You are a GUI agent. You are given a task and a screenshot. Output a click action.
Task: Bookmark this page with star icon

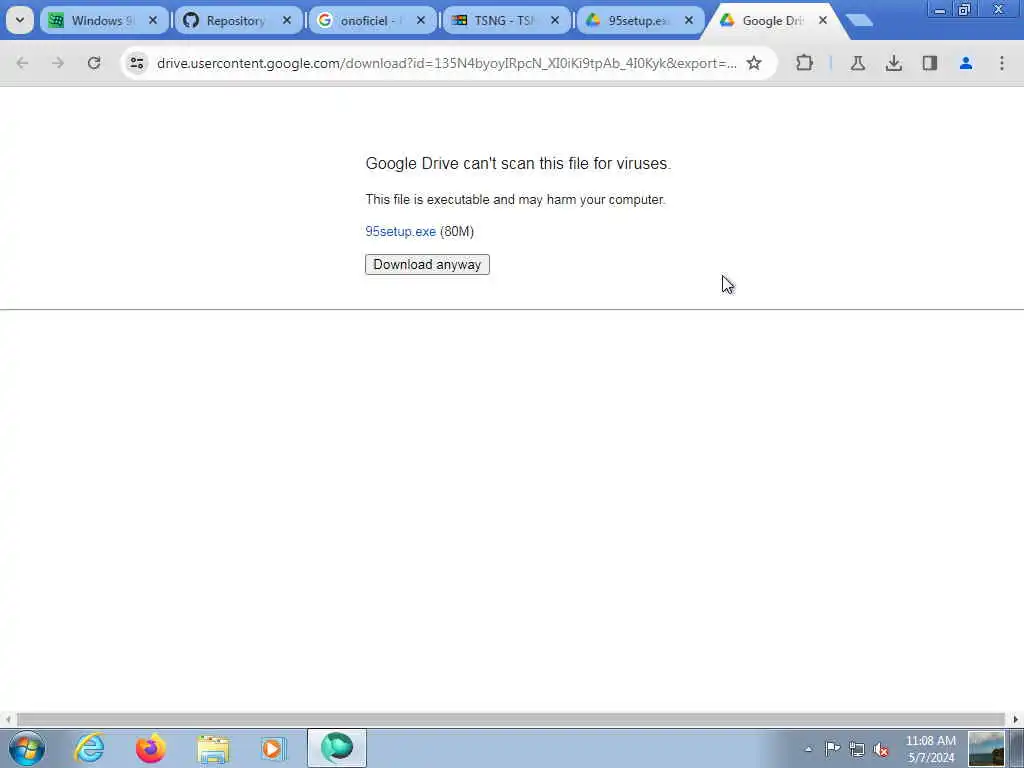(754, 63)
